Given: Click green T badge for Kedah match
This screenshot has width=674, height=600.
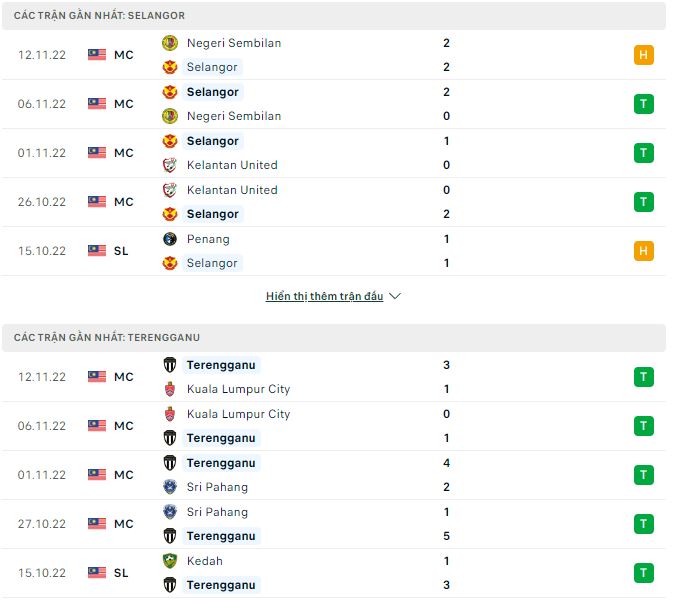Looking at the screenshot, I should pyautogui.click(x=644, y=573).
